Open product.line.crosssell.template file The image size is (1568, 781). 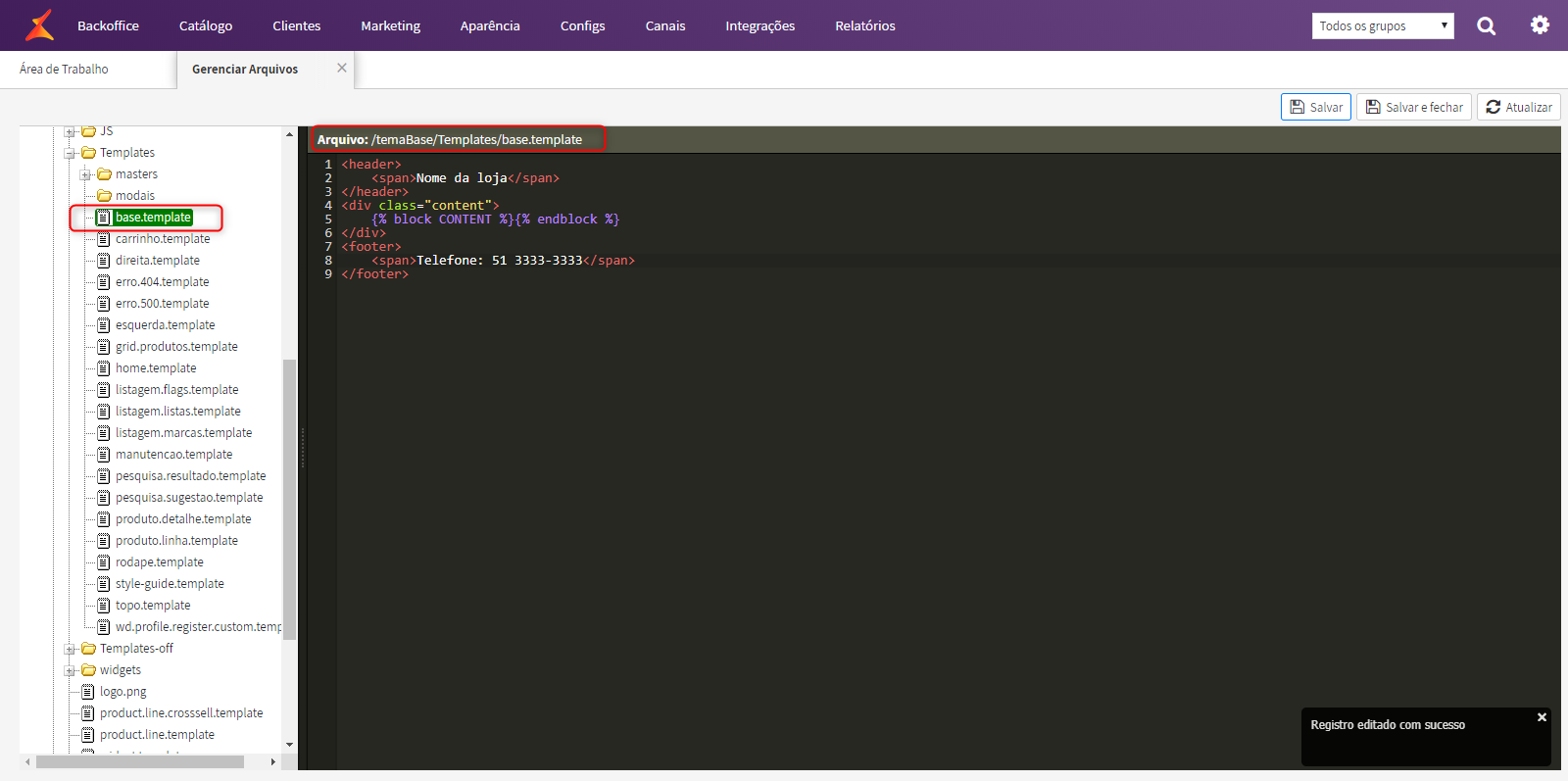pyautogui.click(x=181, y=713)
